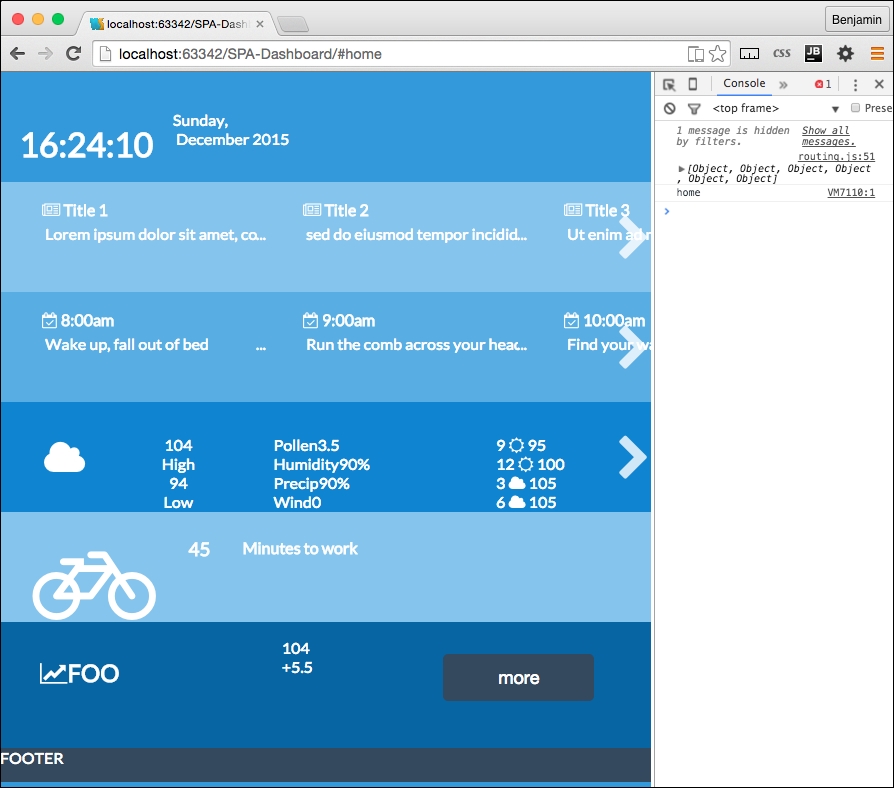
Task: Advance the schedule row with right chevron
Action: [x=632, y=347]
